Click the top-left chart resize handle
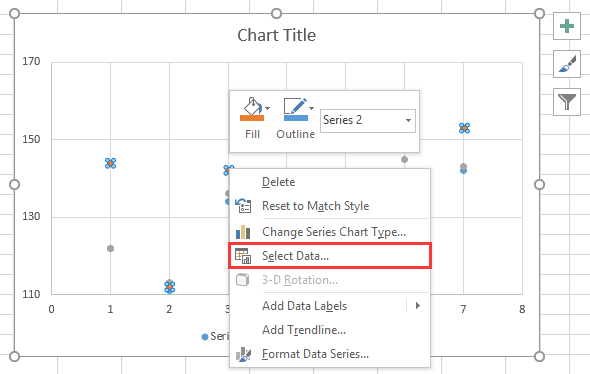This screenshot has height=374, width=590. pos(14,14)
